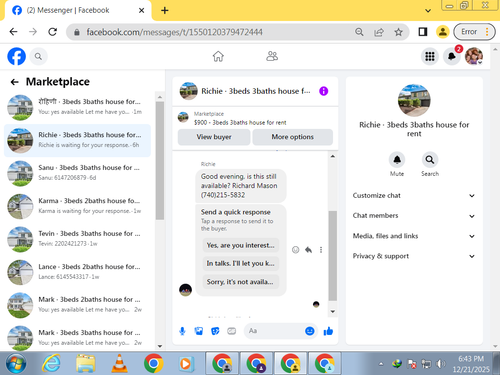500x375 pixels.
Task: React to message with emoji icon
Action: click(295, 250)
